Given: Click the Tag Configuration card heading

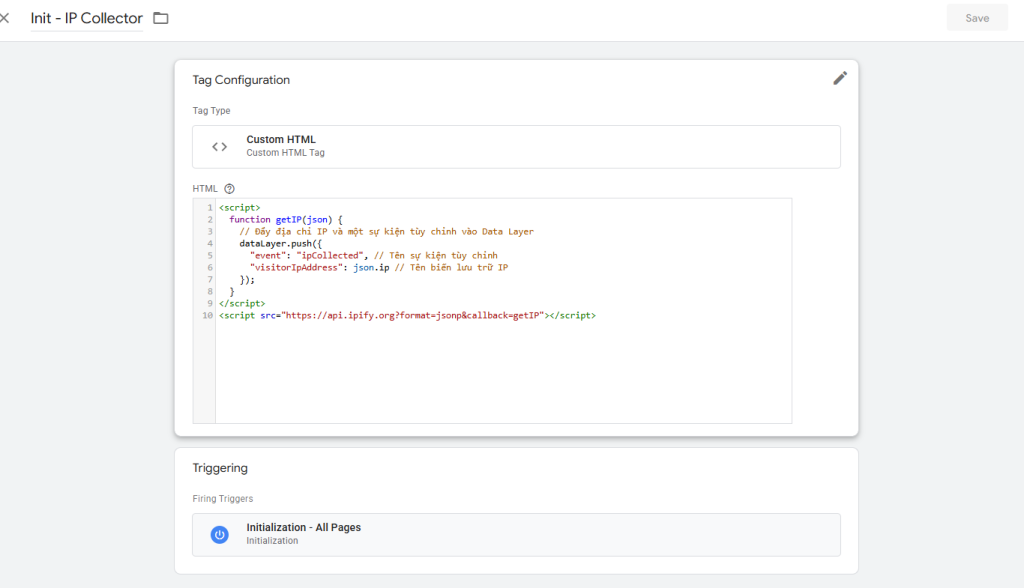Looking at the screenshot, I should (241, 80).
